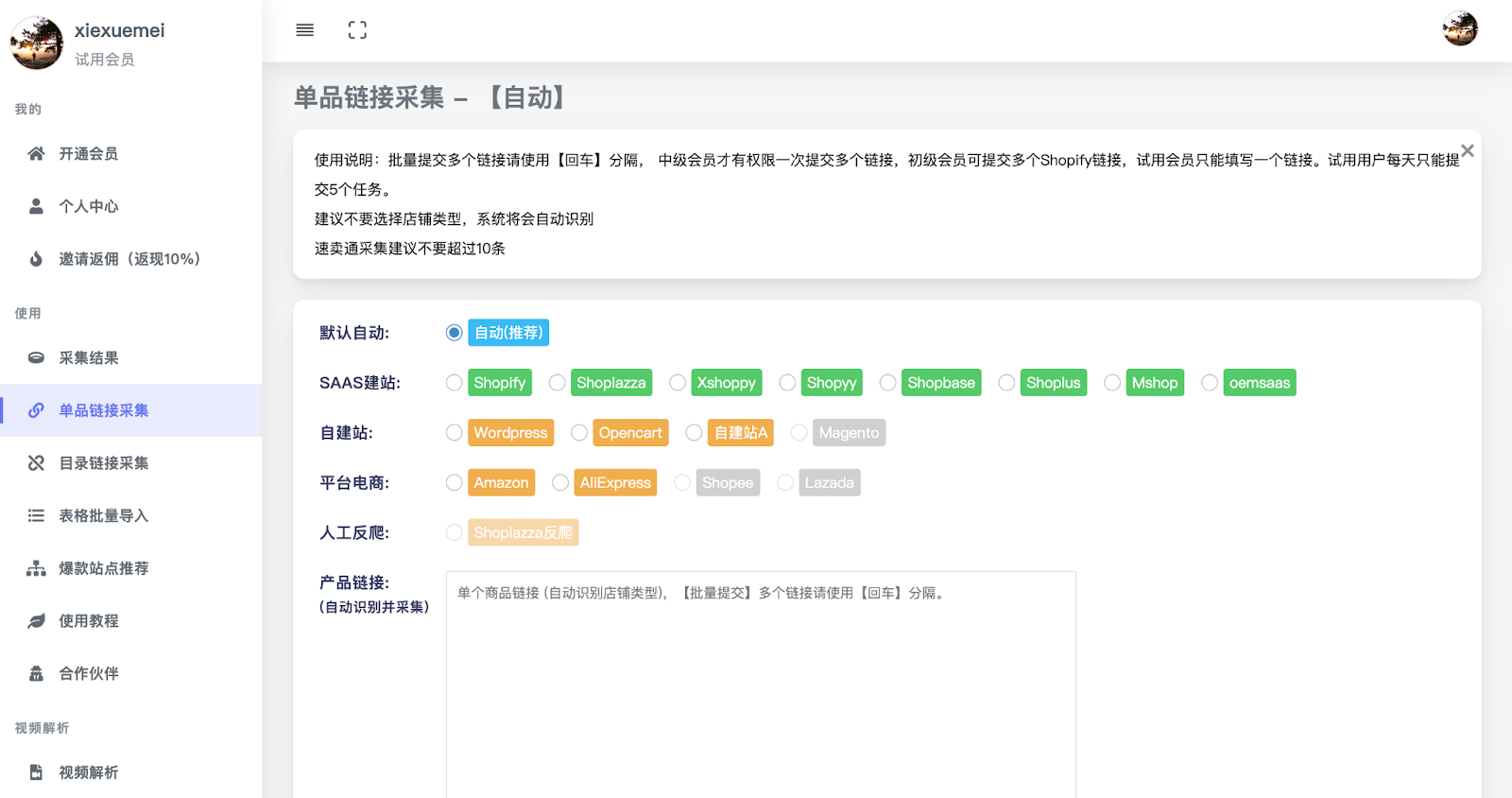Choose the Amazon platform radio button
Viewport: 1512px width, 798px height.
pyautogui.click(x=455, y=483)
